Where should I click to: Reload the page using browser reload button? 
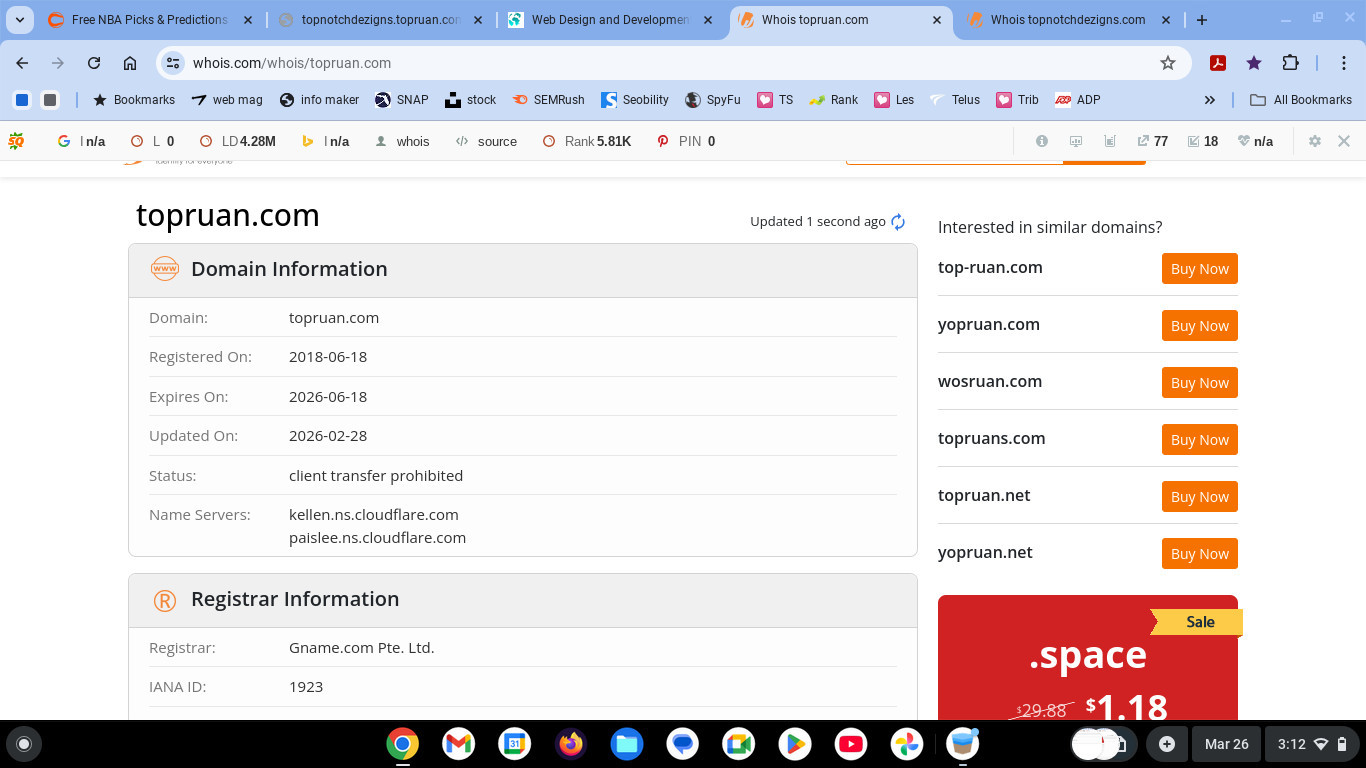pos(94,63)
